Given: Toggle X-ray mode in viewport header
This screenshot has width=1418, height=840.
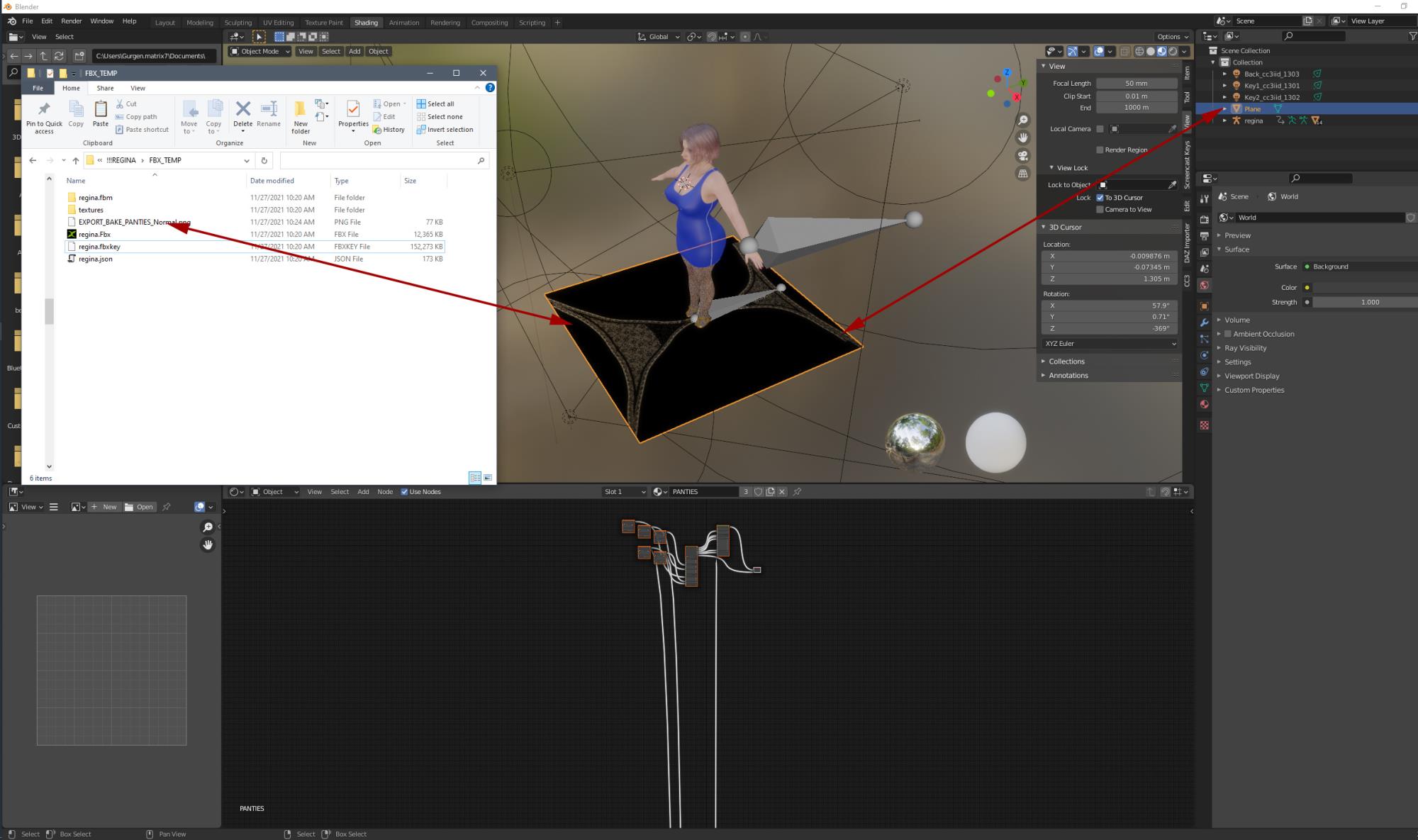Looking at the screenshot, I should (1125, 51).
